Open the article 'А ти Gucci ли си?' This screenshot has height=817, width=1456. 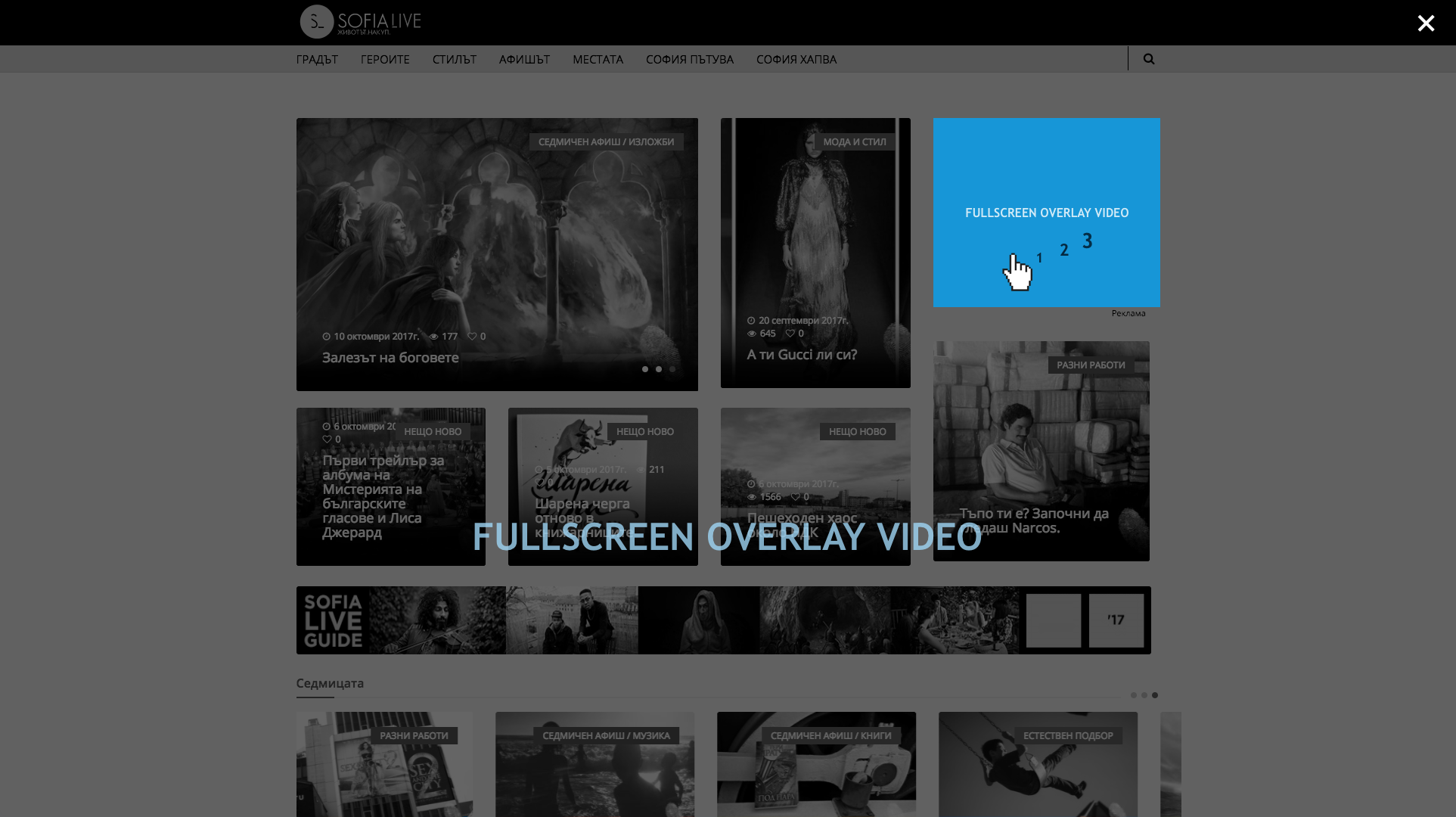click(802, 355)
